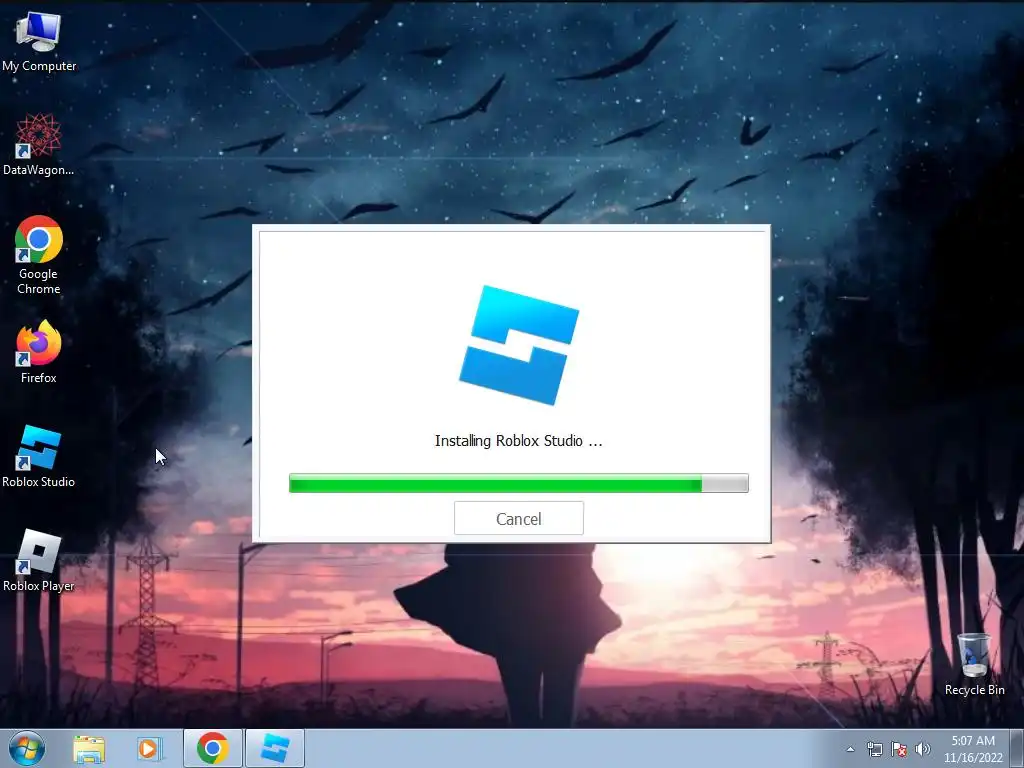Screen dimensions: 1024x768
Task: Show hidden system tray icons
Action: point(850,749)
